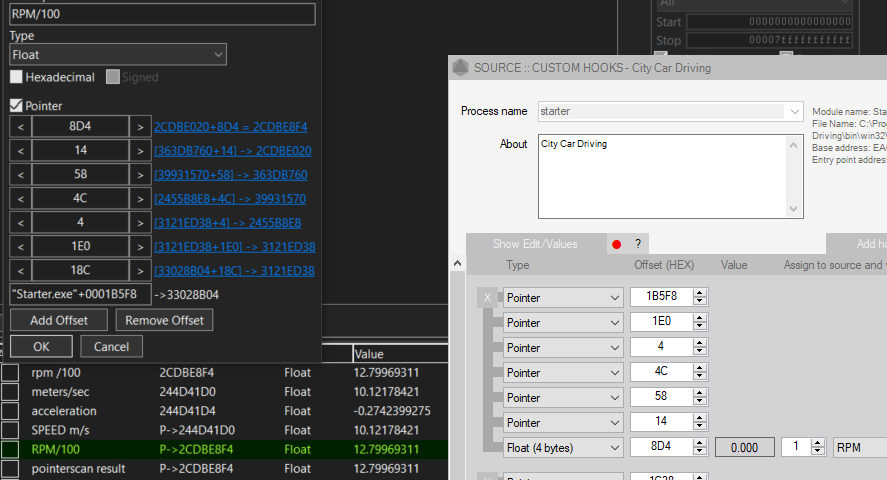Follow link [3121ED38+4] -> 2455B8E8
The width and height of the screenshot is (887, 480).
pos(227,223)
